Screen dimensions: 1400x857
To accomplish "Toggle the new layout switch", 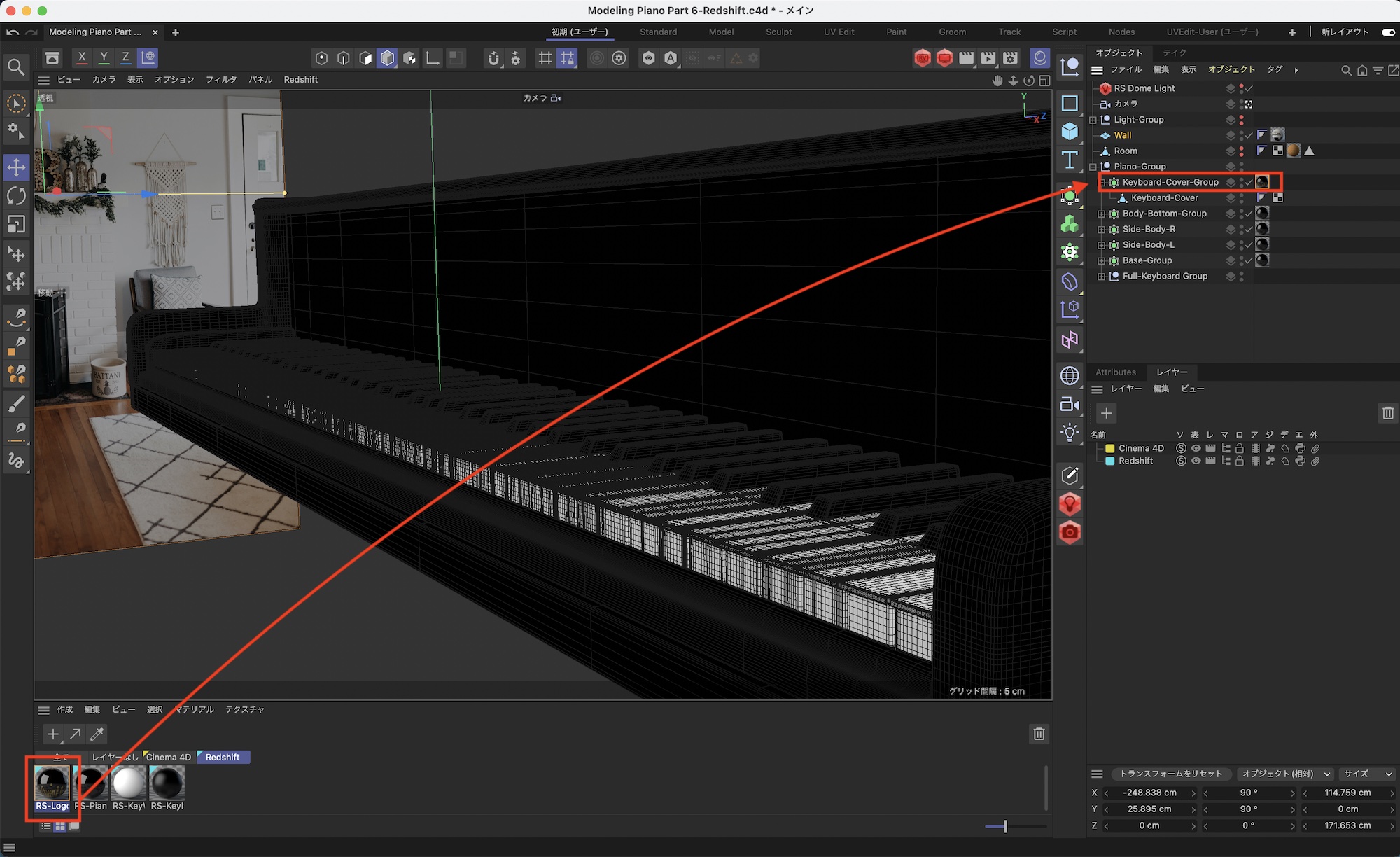I will coord(1388,32).
